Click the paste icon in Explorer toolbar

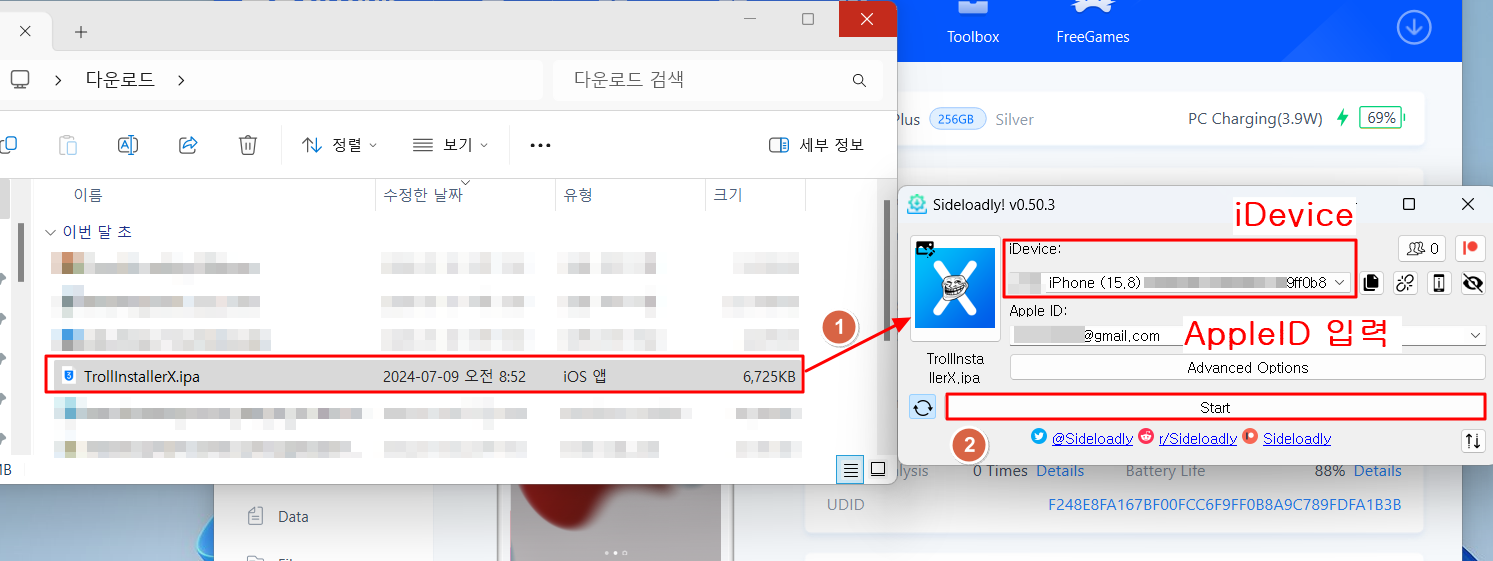pyautogui.click(x=68, y=145)
